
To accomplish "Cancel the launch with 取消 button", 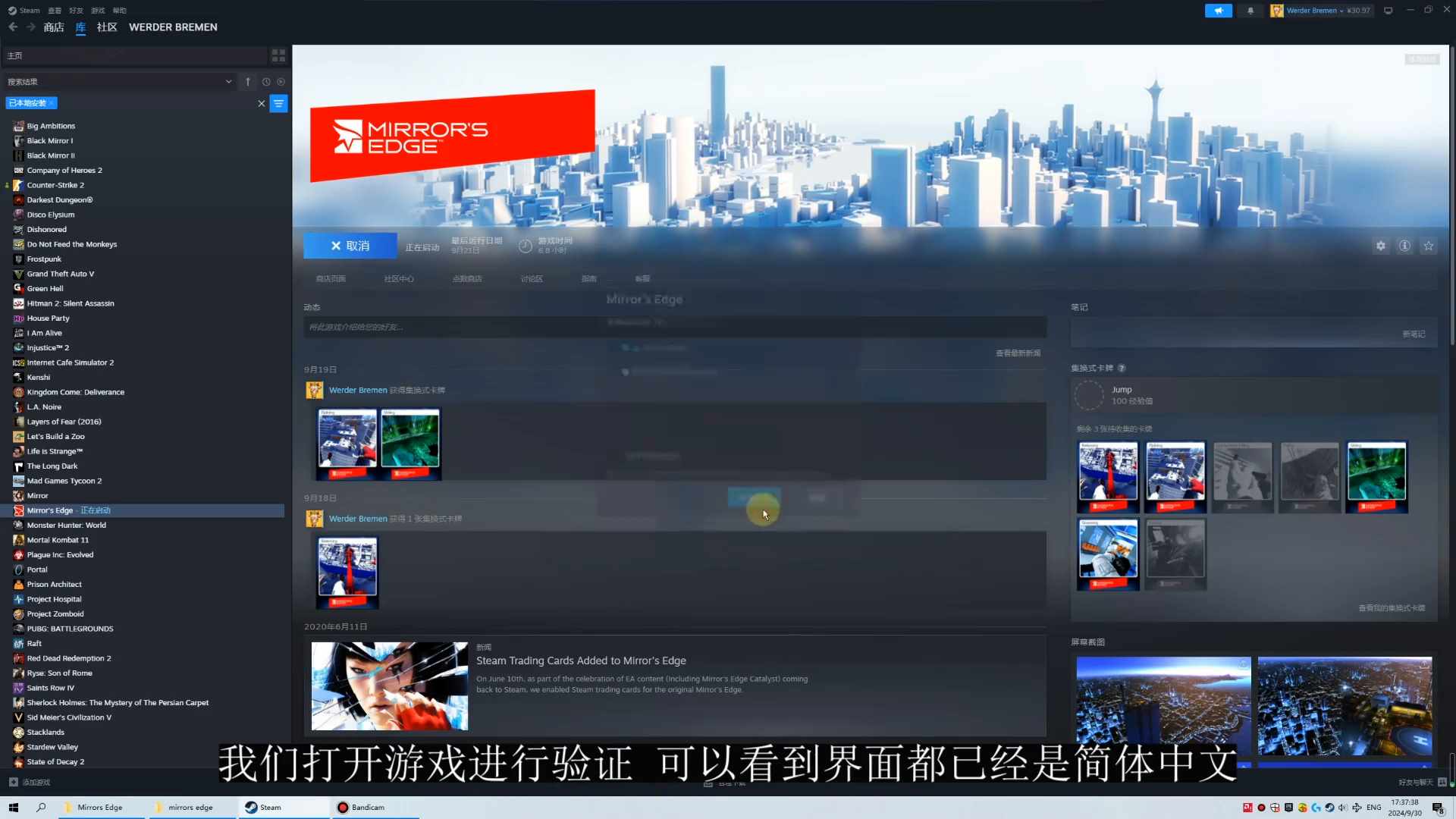I will [x=350, y=246].
